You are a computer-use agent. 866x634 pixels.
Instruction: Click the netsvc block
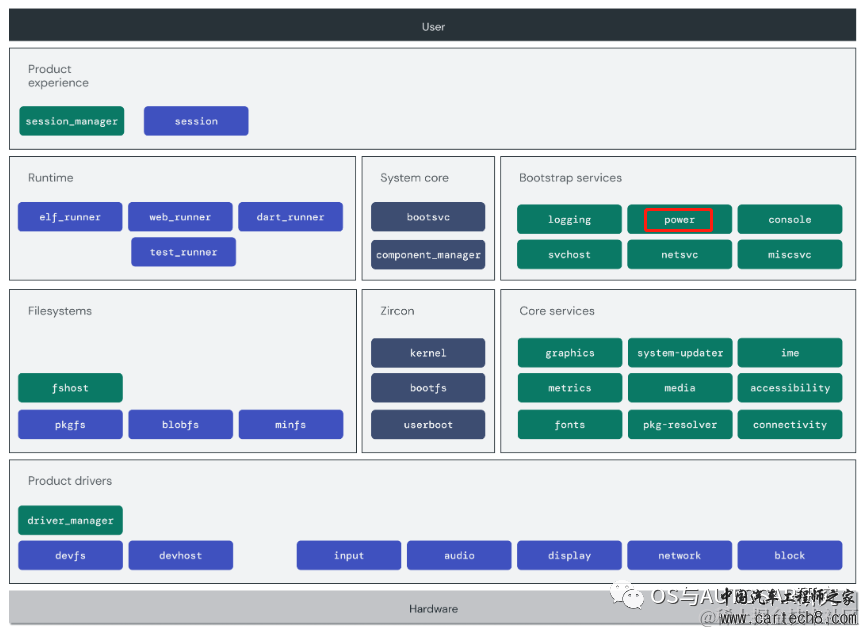pos(679,255)
